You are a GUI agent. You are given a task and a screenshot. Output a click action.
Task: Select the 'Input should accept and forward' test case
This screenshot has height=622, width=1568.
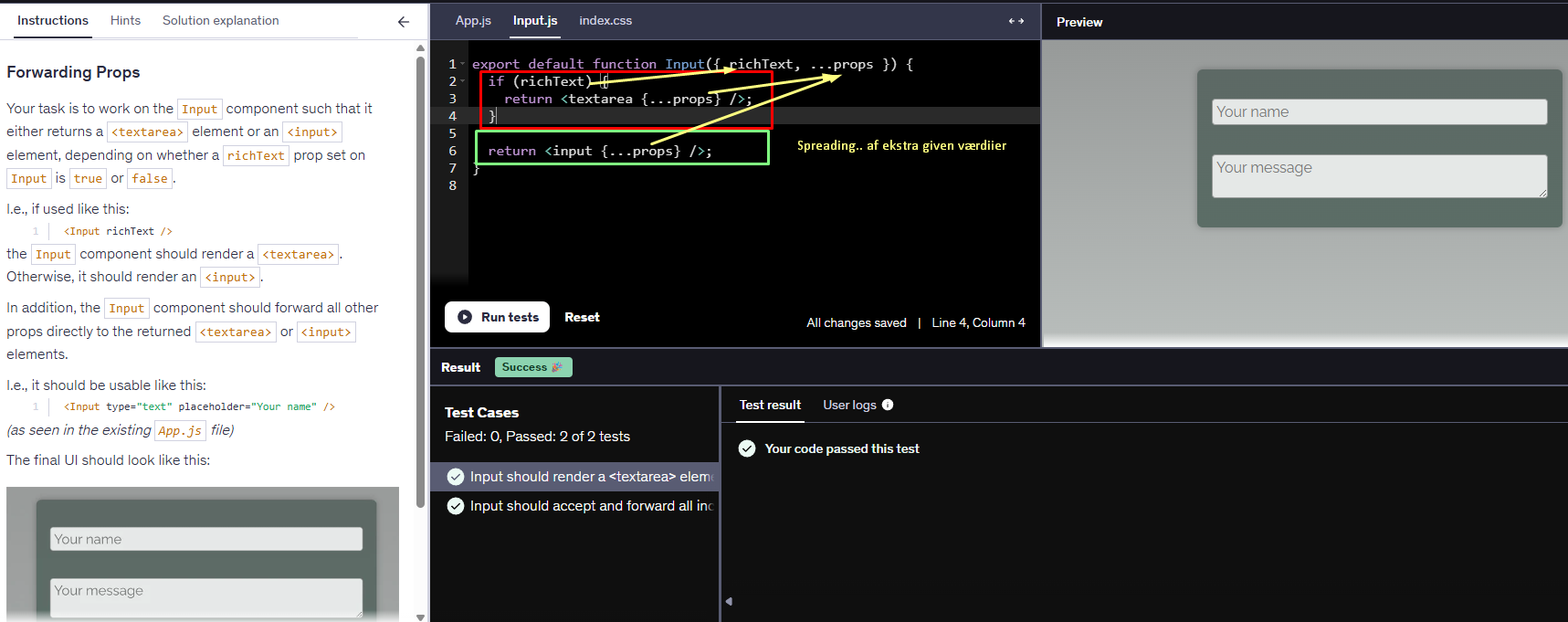(574, 506)
